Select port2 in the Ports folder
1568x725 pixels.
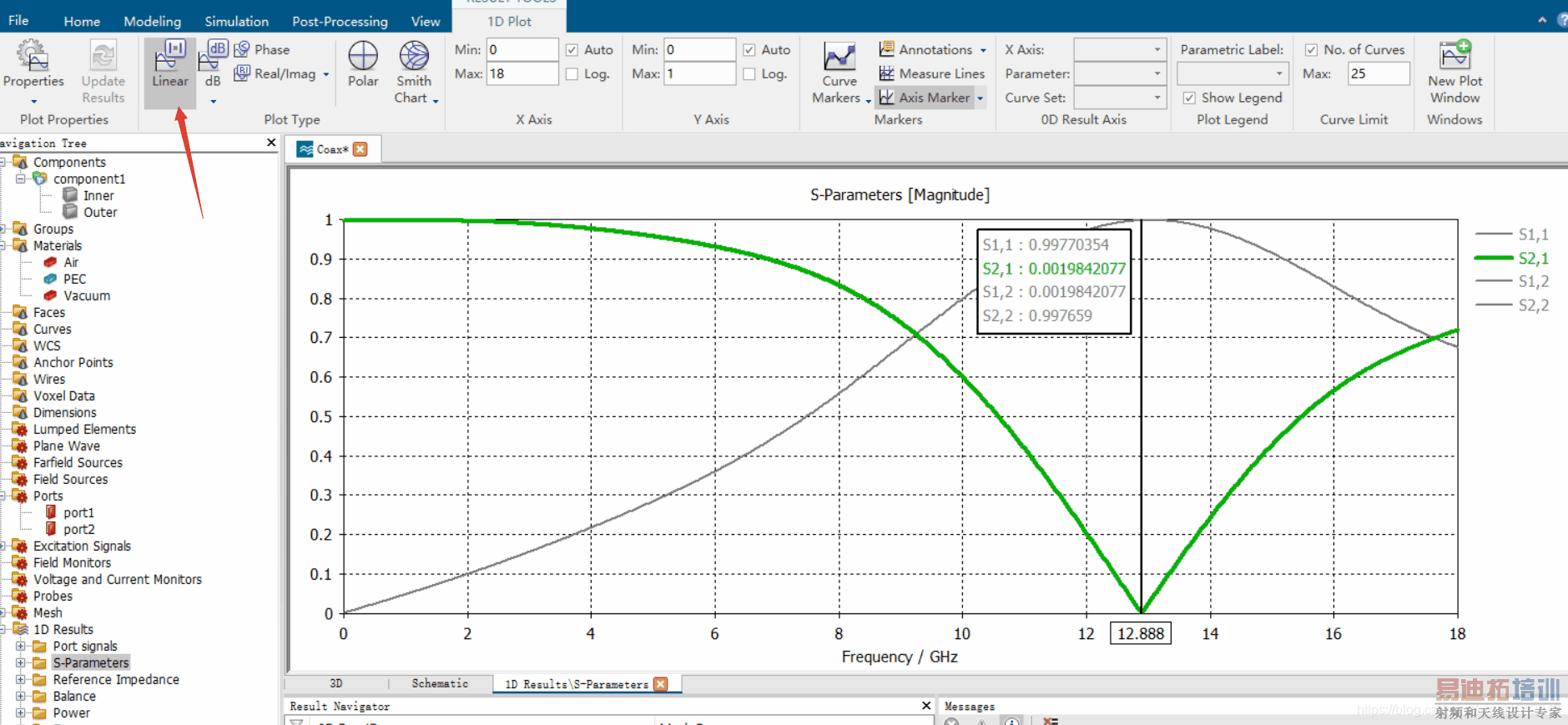(70, 529)
